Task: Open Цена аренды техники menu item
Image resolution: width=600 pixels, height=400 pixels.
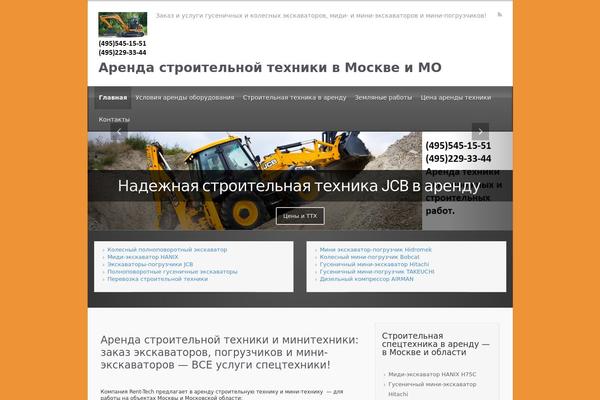Action: (455, 98)
